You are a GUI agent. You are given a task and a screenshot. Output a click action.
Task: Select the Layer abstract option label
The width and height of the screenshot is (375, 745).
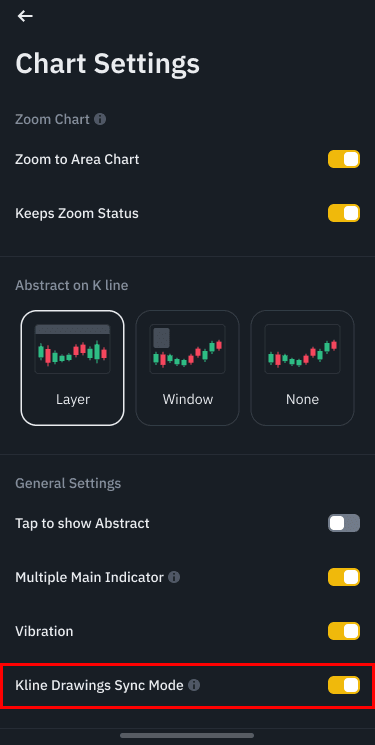tap(73, 399)
